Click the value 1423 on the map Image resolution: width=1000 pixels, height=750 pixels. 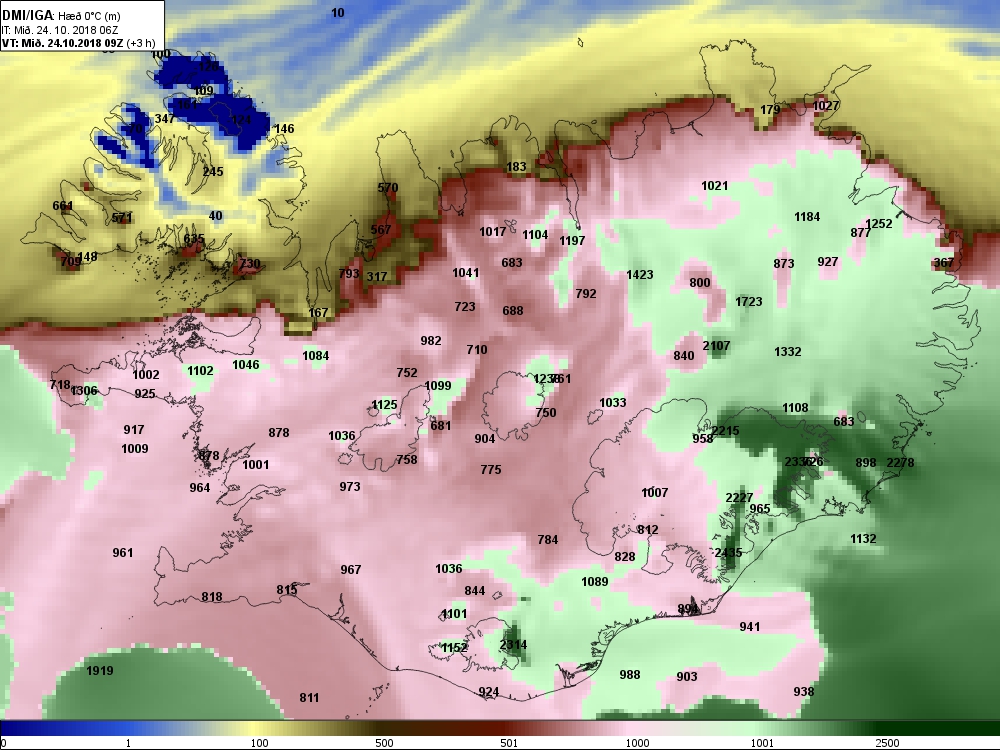640,274
